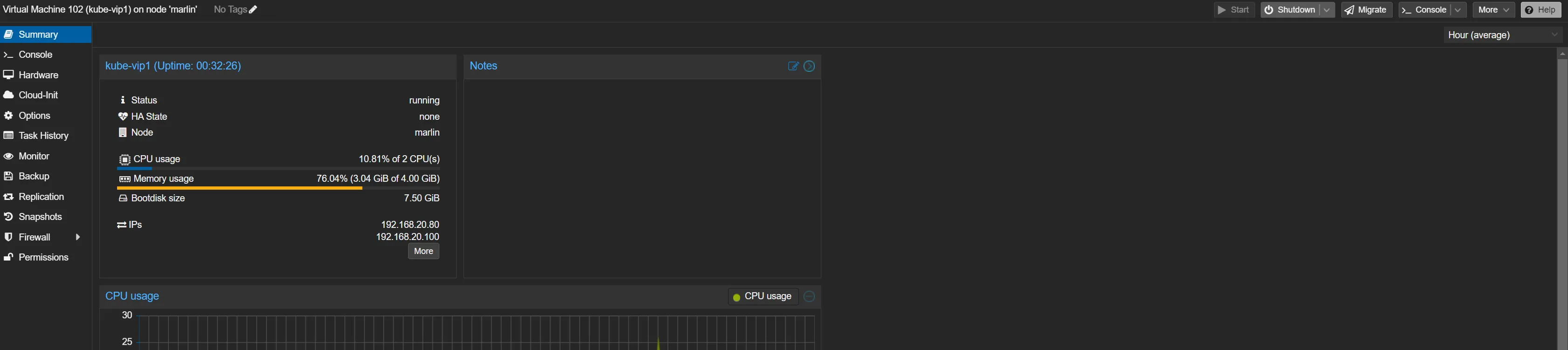The width and height of the screenshot is (1568, 350).
Task: Click the scrollbar up arrow
Action: point(1562,54)
